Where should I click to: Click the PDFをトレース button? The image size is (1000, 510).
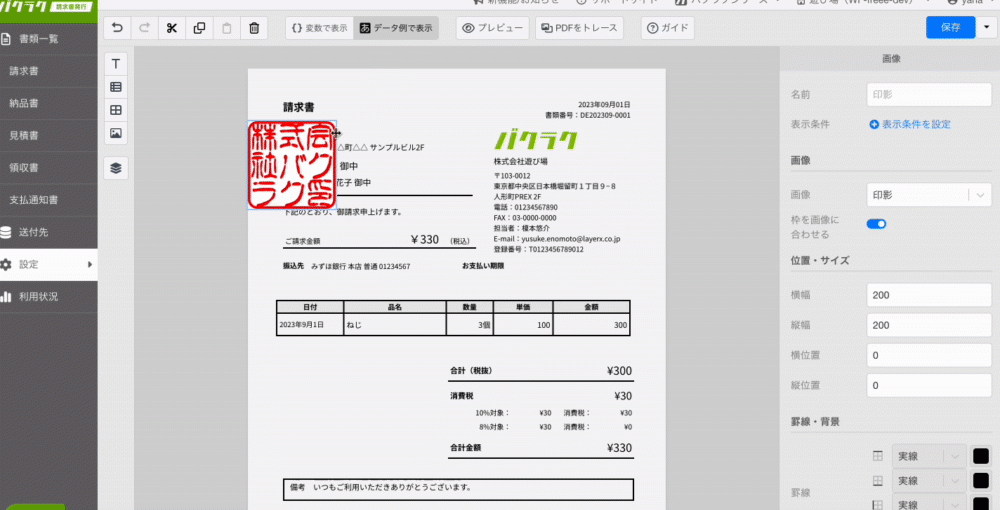pos(579,28)
